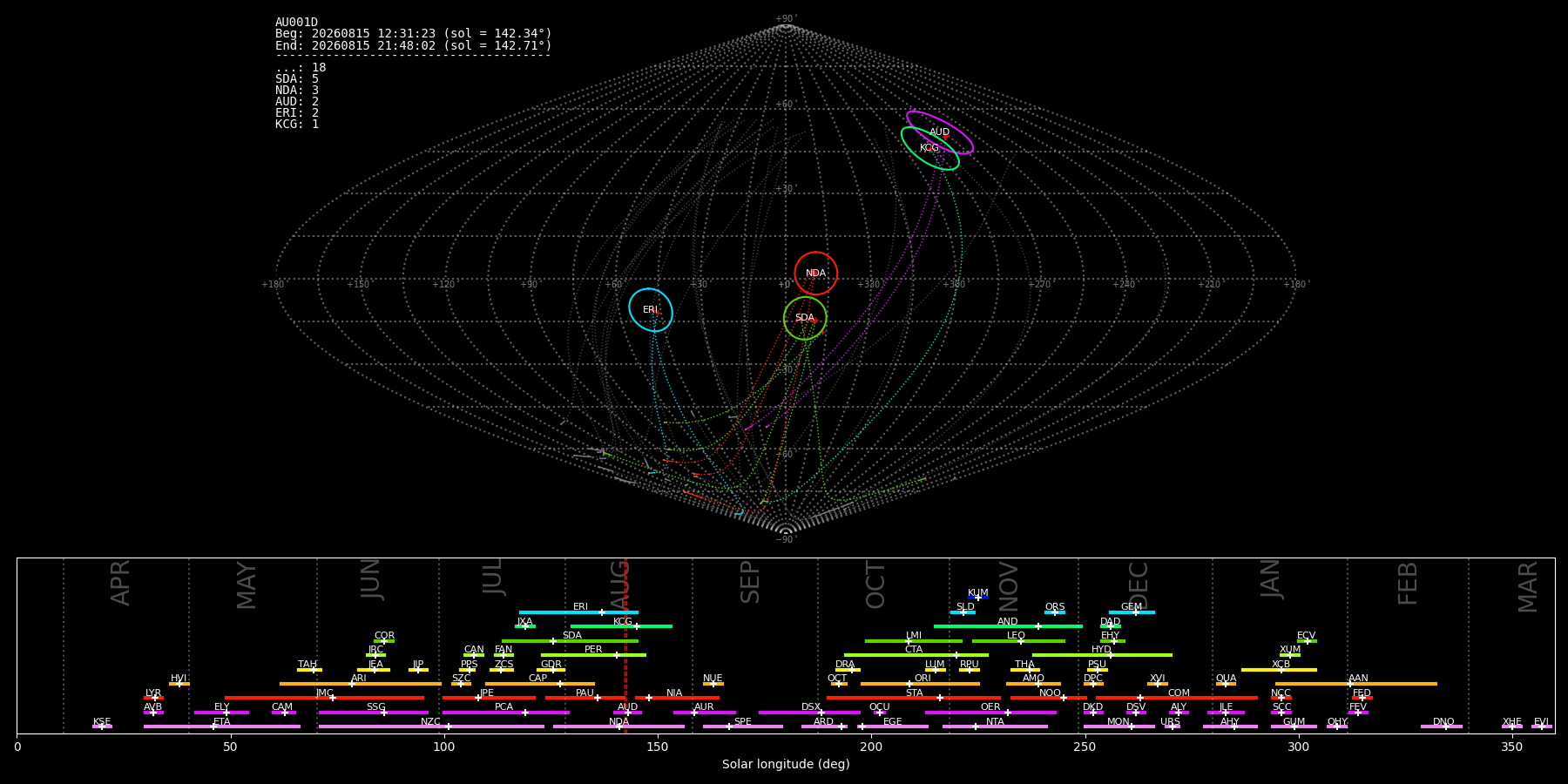Viewport: 1568px width, 784px height.
Task: Click the purple AUD radiant ellipse
Action: coord(940,132)
